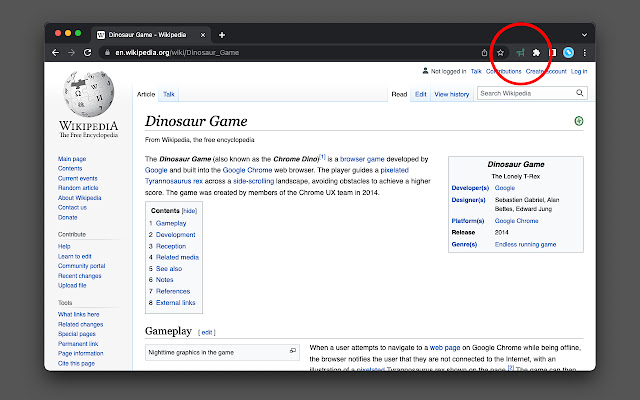Go back using the browser back arrow
640x400 pixels.
tap(56, 53)
